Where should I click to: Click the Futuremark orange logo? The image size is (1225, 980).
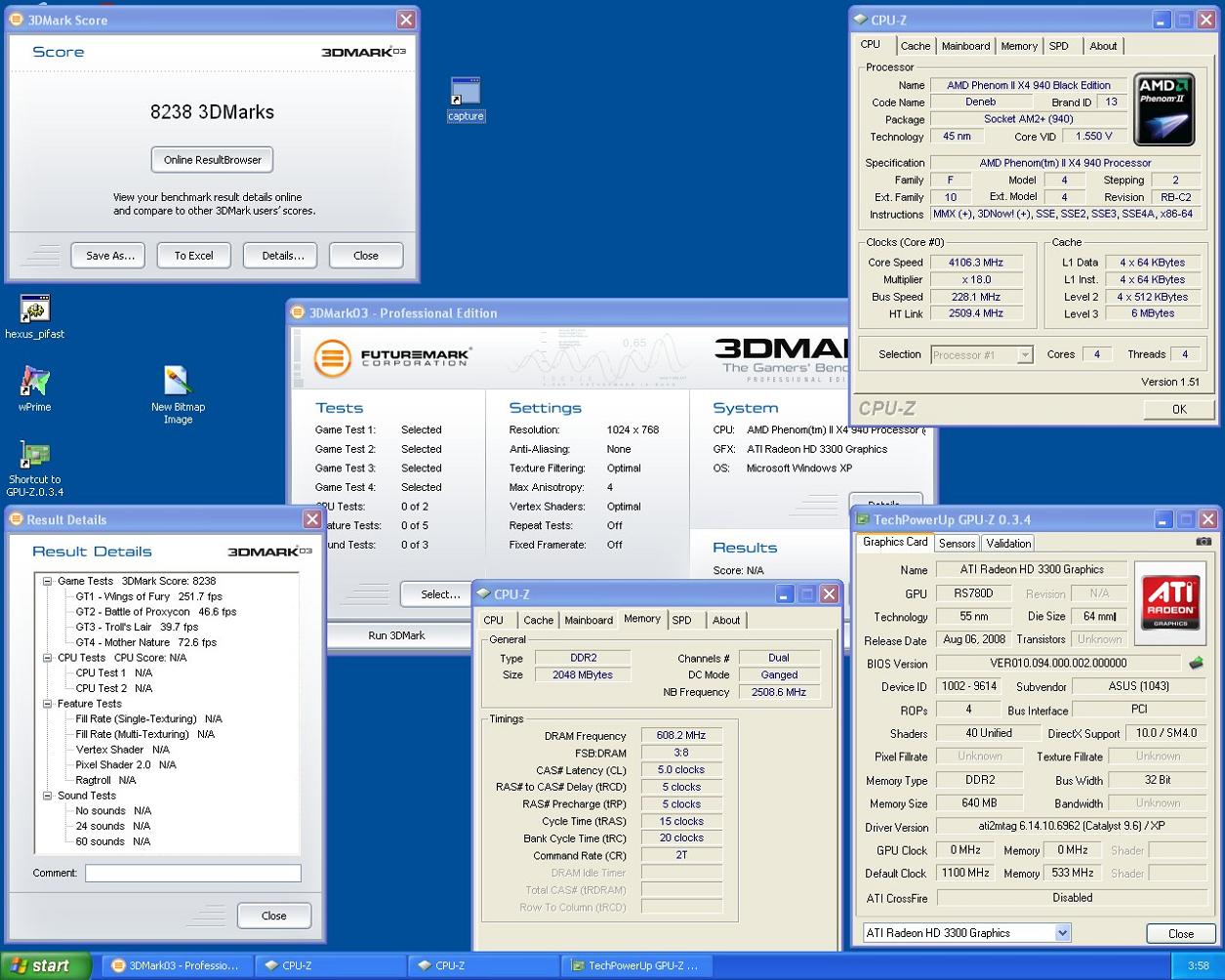332,358
